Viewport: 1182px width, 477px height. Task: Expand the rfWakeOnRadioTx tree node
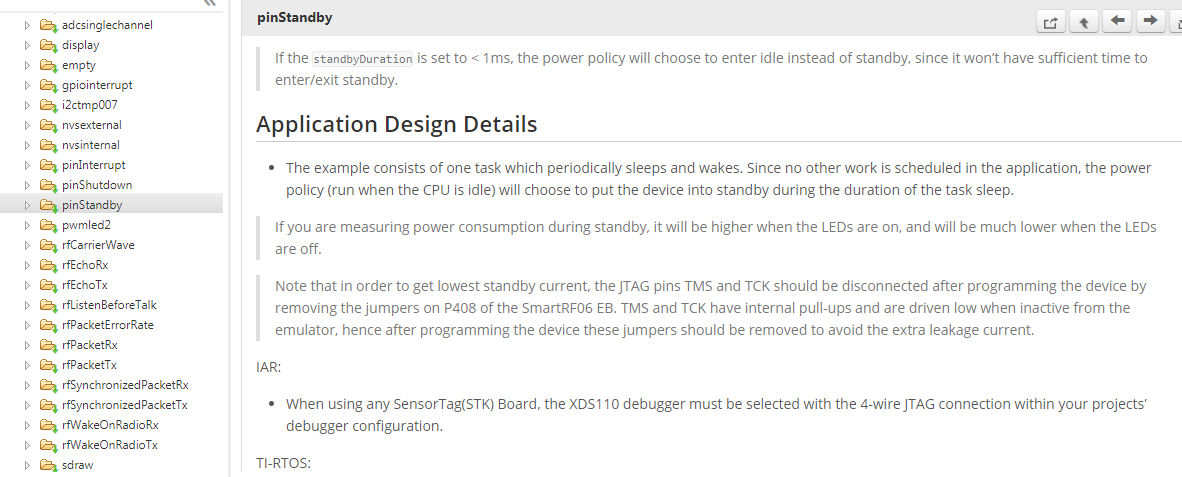pos(28,445)
